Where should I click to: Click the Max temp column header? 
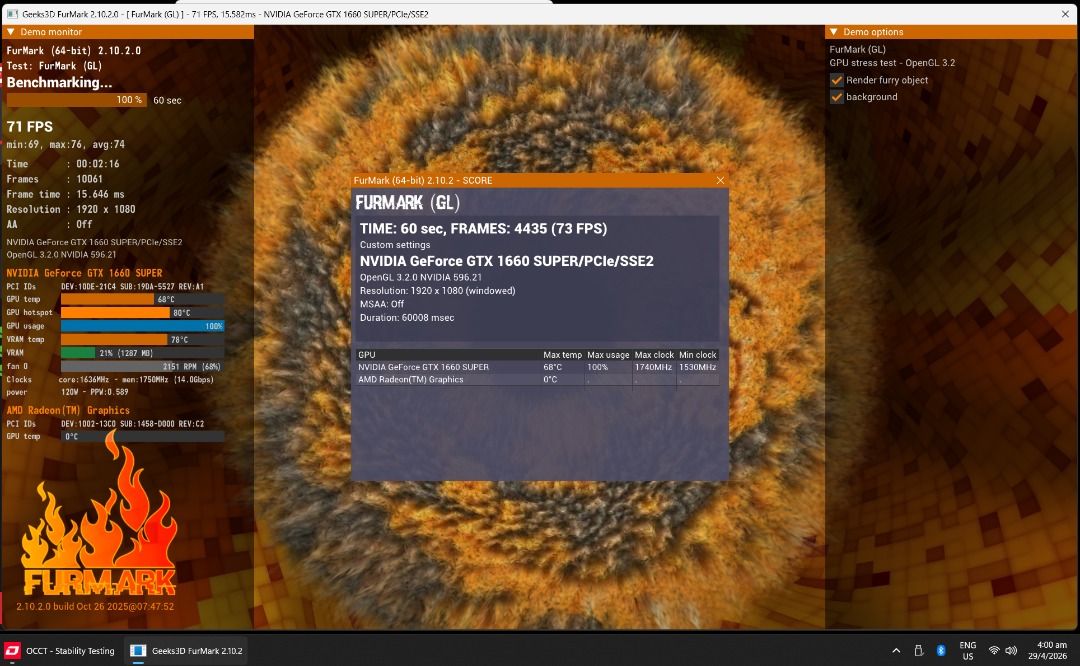pos(562,355)
